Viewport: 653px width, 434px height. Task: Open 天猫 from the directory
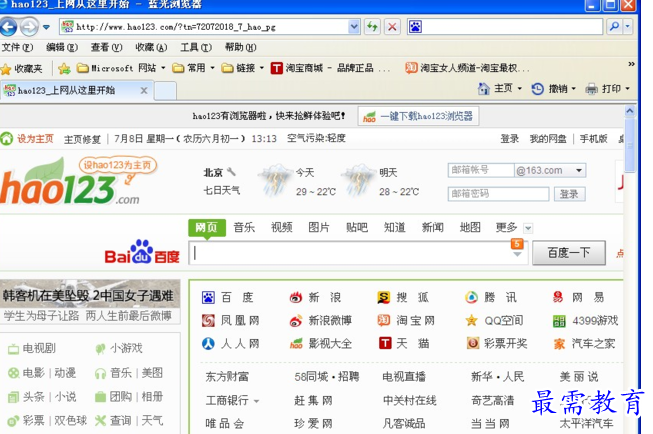coord(404,344)
